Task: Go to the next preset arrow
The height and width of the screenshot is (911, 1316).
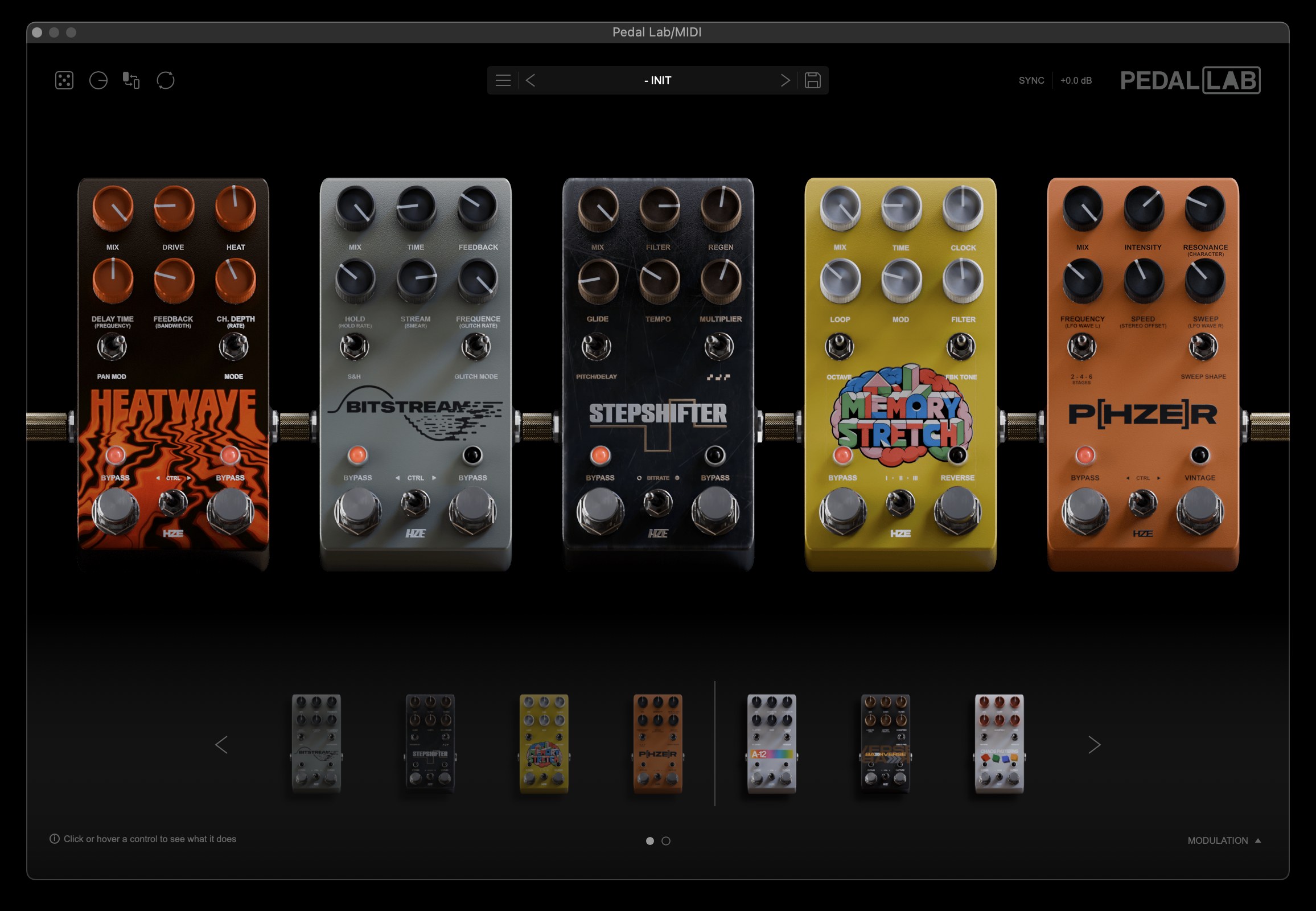Action: [786, 80]
